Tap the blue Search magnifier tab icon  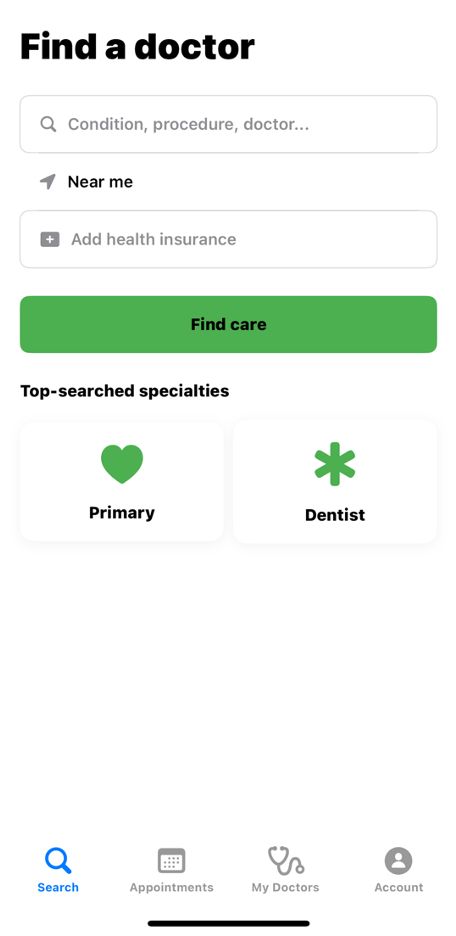point(58,861)
